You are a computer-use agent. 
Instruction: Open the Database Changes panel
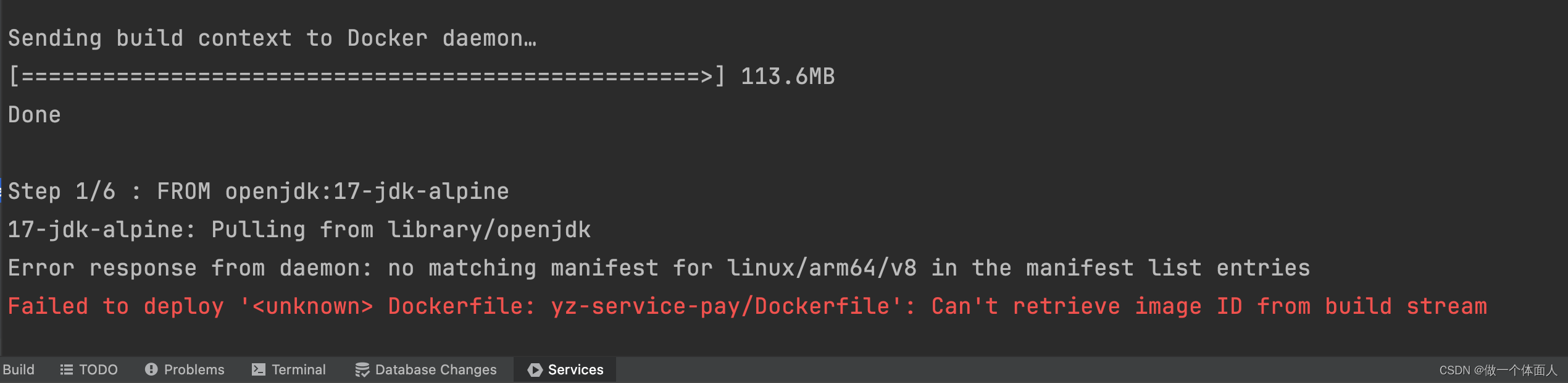(x=436, y=369)
